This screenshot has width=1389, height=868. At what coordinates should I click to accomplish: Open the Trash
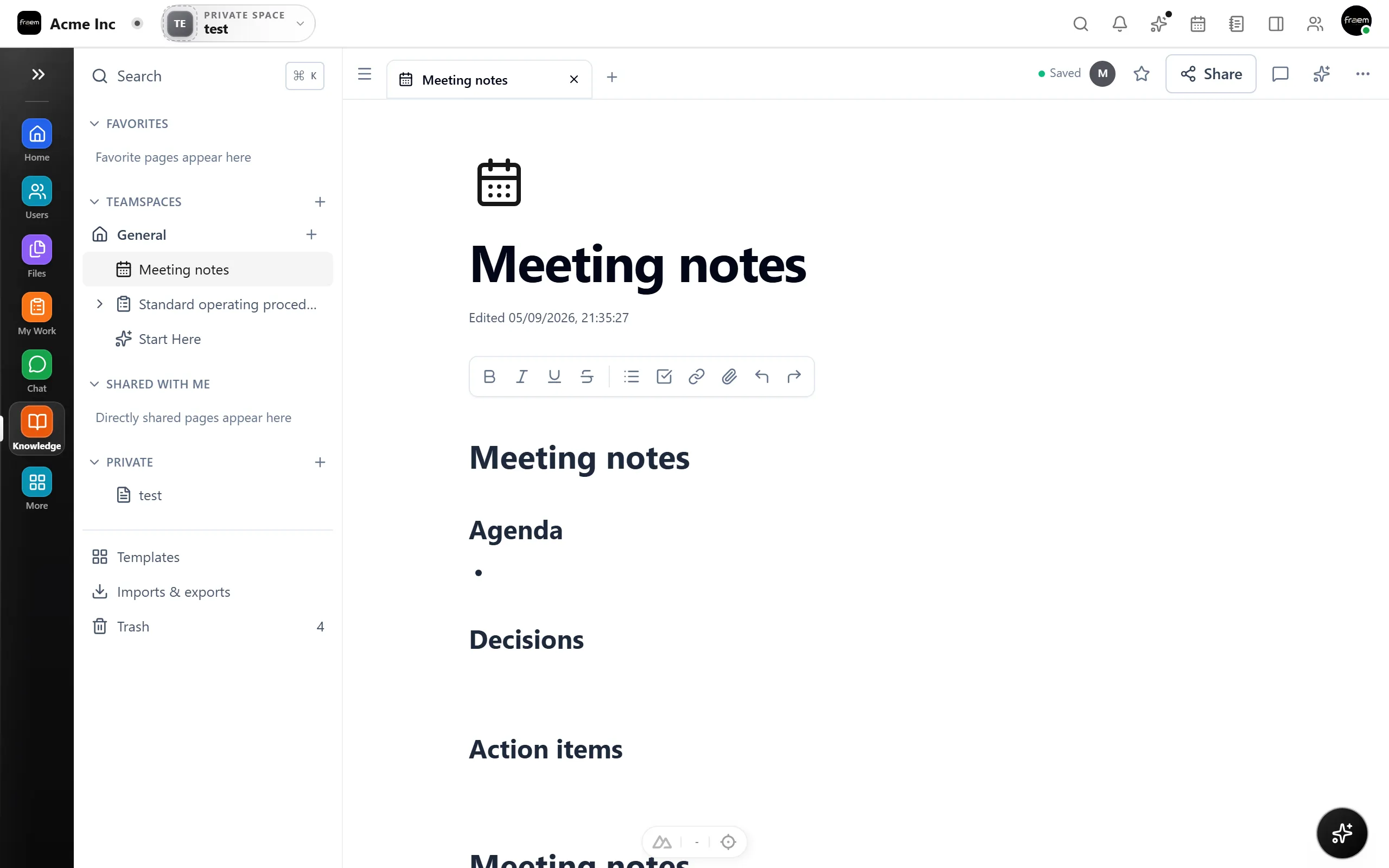pos(208,626)
